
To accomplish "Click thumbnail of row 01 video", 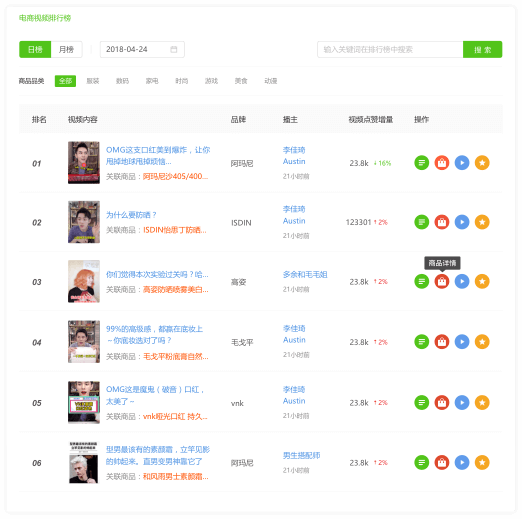I will 84,162.
